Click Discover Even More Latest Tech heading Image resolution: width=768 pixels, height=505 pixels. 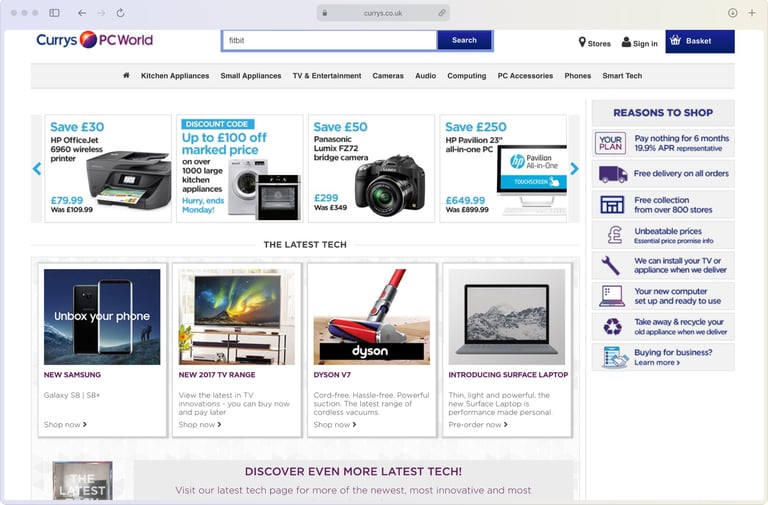(353, 471)
